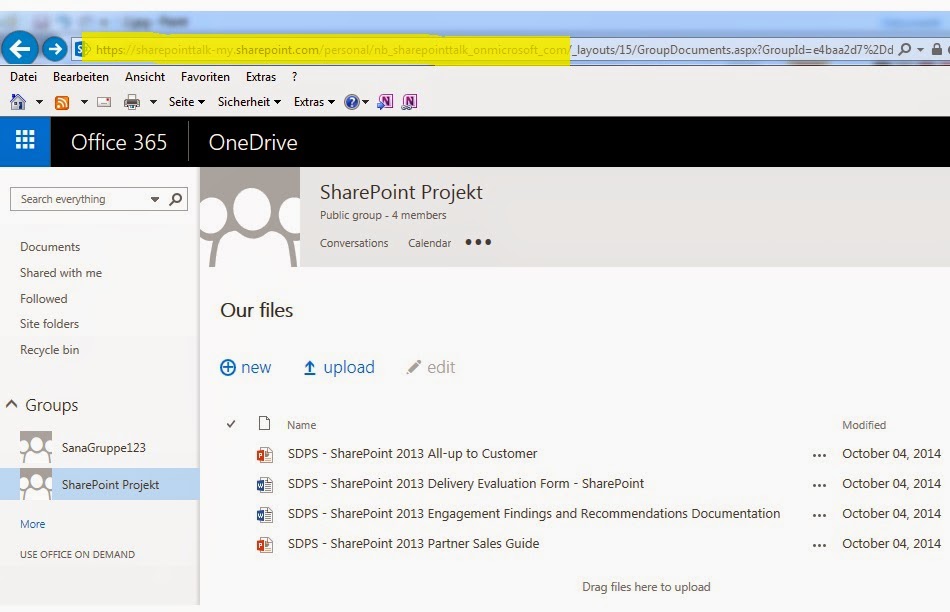Click the Read mail envelope icon
This screenshot has height=612, width=950.
(104, 101)
